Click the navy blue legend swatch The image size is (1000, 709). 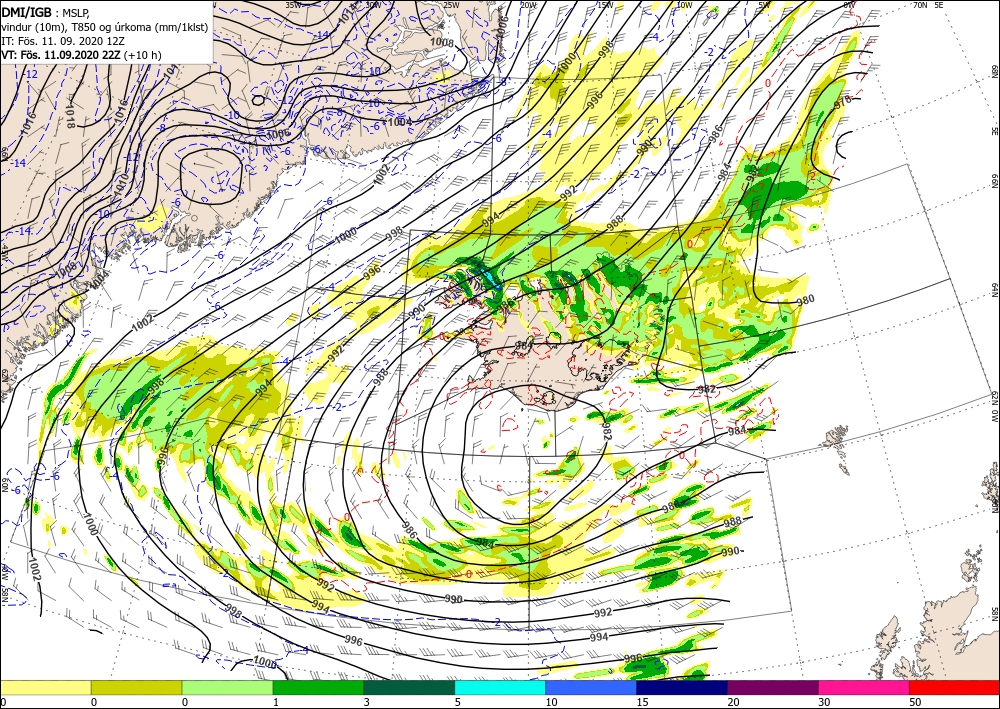pyautogui.click(x=682, y=687)
